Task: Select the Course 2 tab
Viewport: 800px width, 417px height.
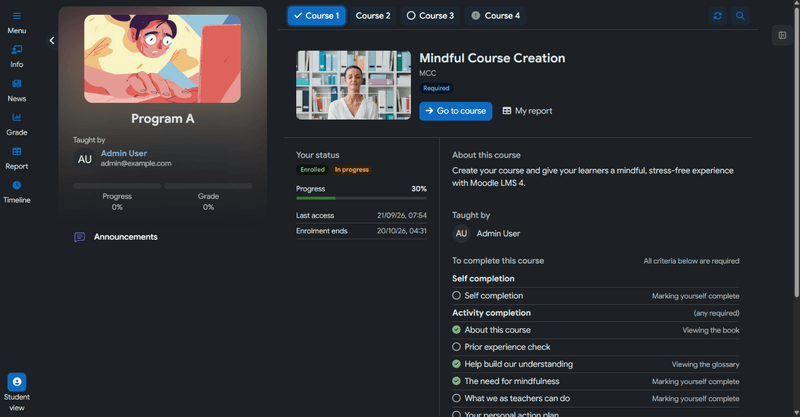Action: 373,16
